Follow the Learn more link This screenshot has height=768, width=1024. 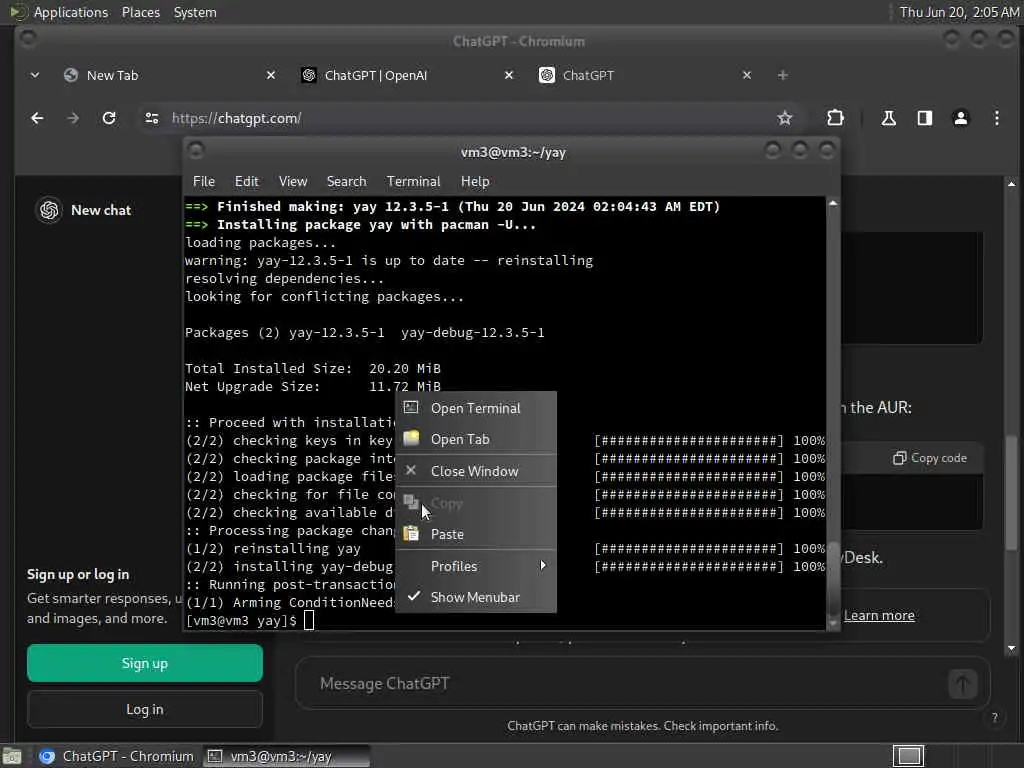tap(879, 615)
